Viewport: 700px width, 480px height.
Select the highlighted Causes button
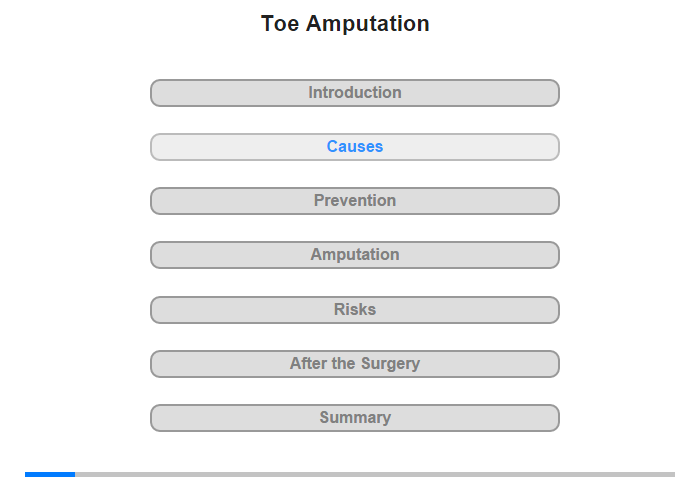[355, 147]
